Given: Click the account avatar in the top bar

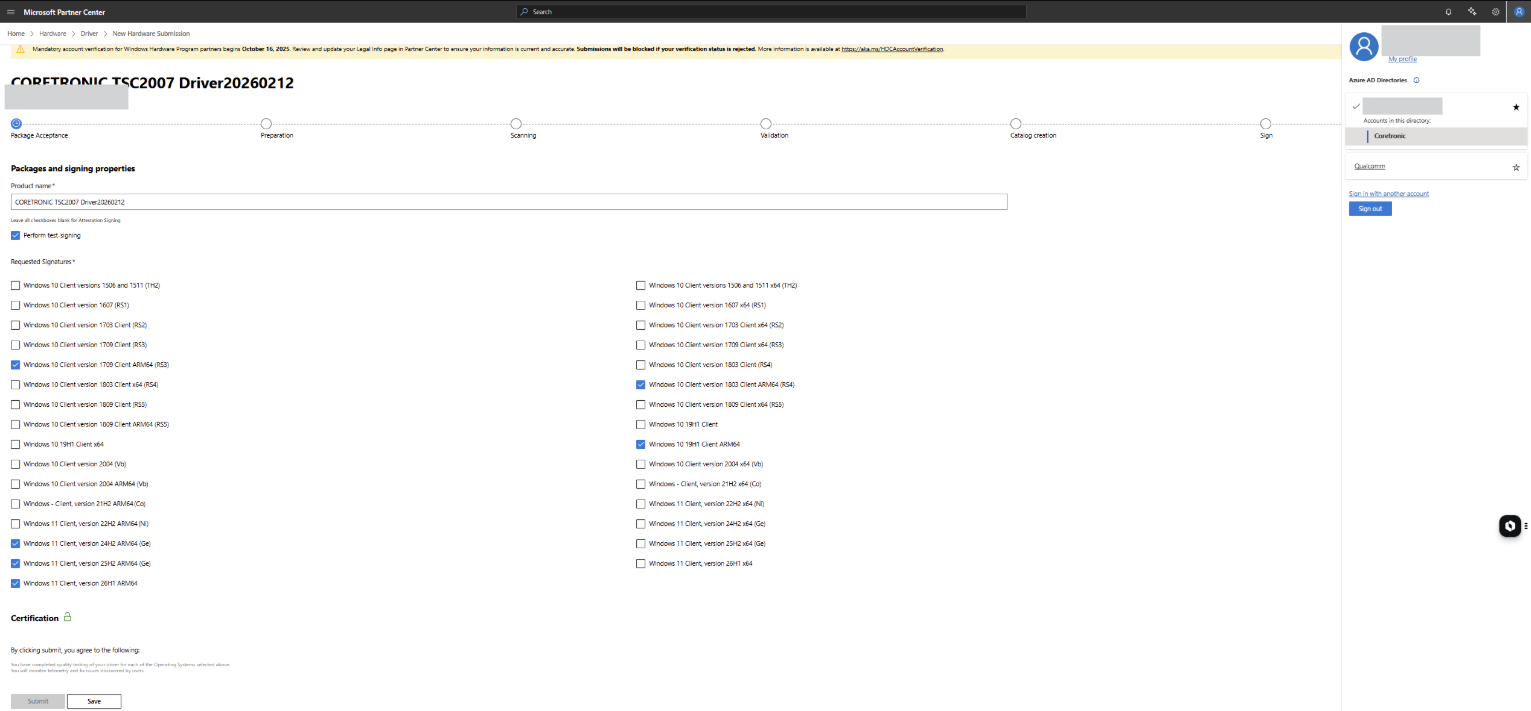Looking at the screenshot, I should point(1518,12).
